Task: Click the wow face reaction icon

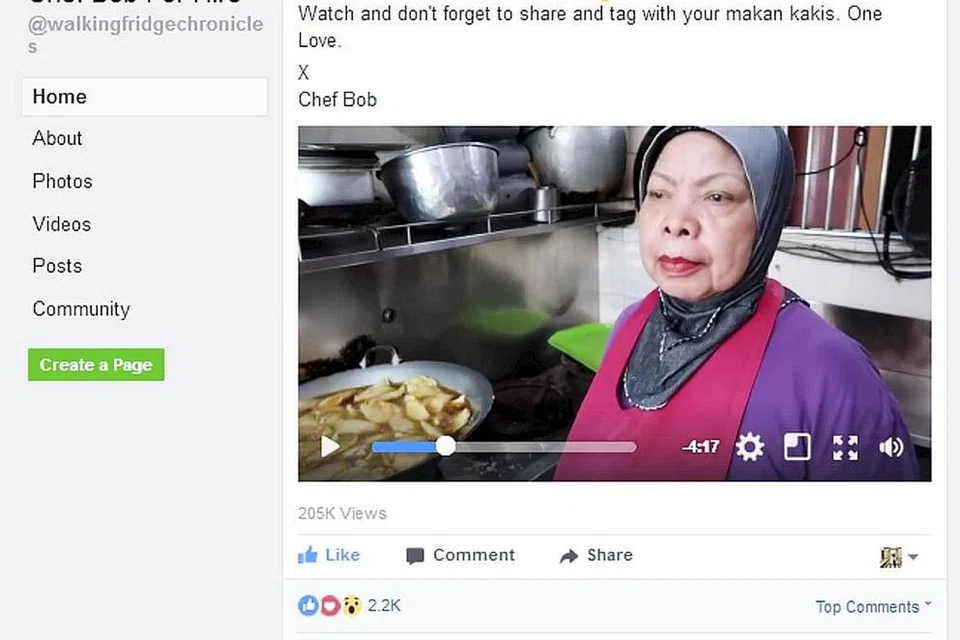Action: click(351, 606)
